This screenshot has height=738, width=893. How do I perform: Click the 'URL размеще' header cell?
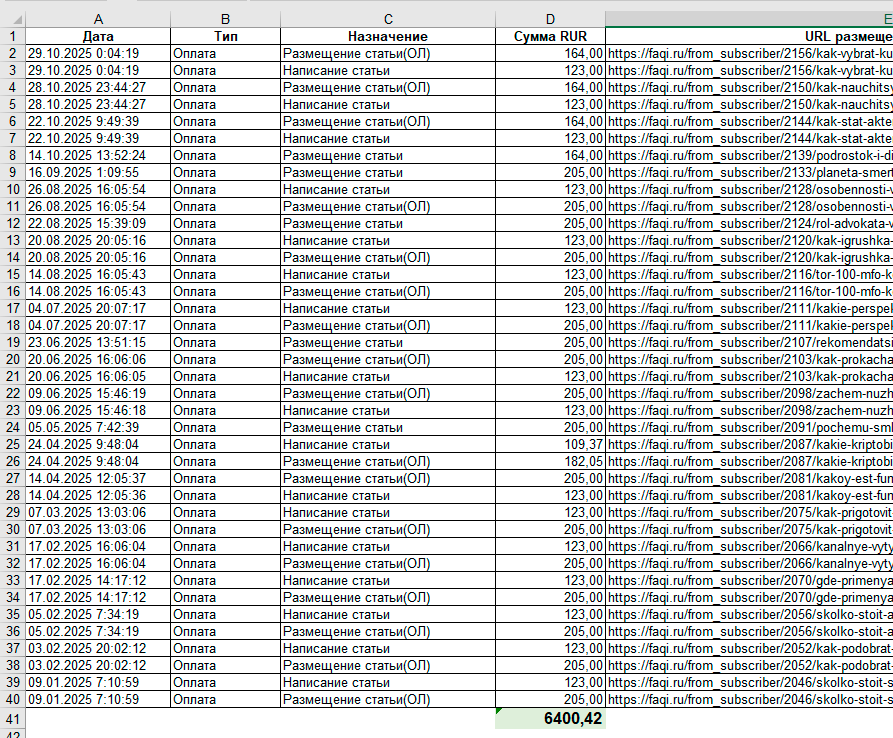[749, 36]
